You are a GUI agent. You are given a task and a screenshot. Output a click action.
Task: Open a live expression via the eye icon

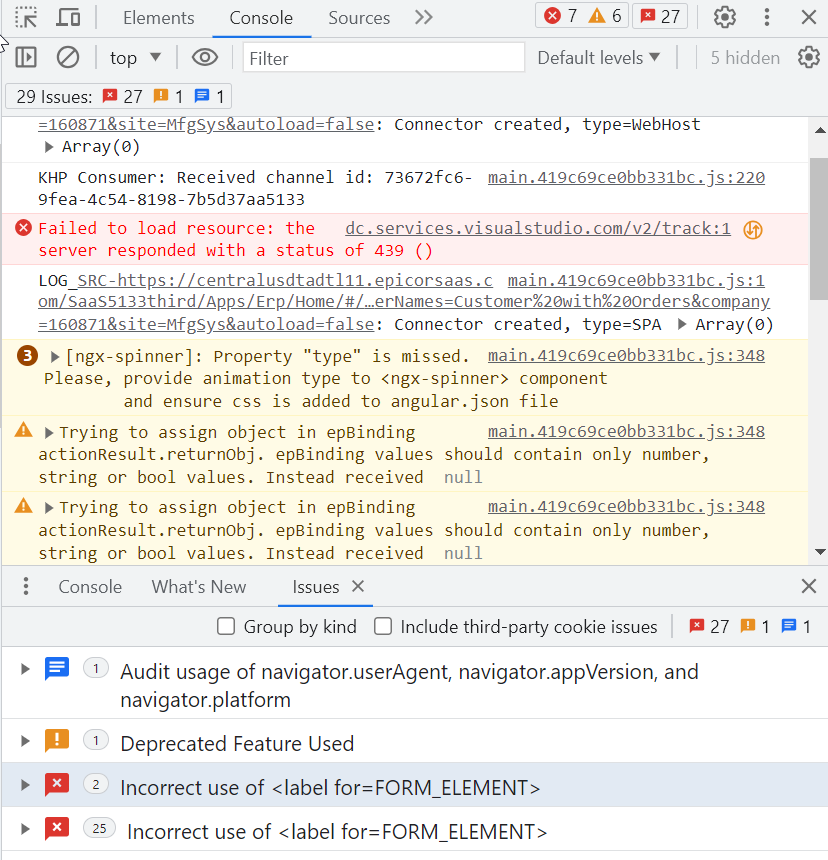(204, 57)
